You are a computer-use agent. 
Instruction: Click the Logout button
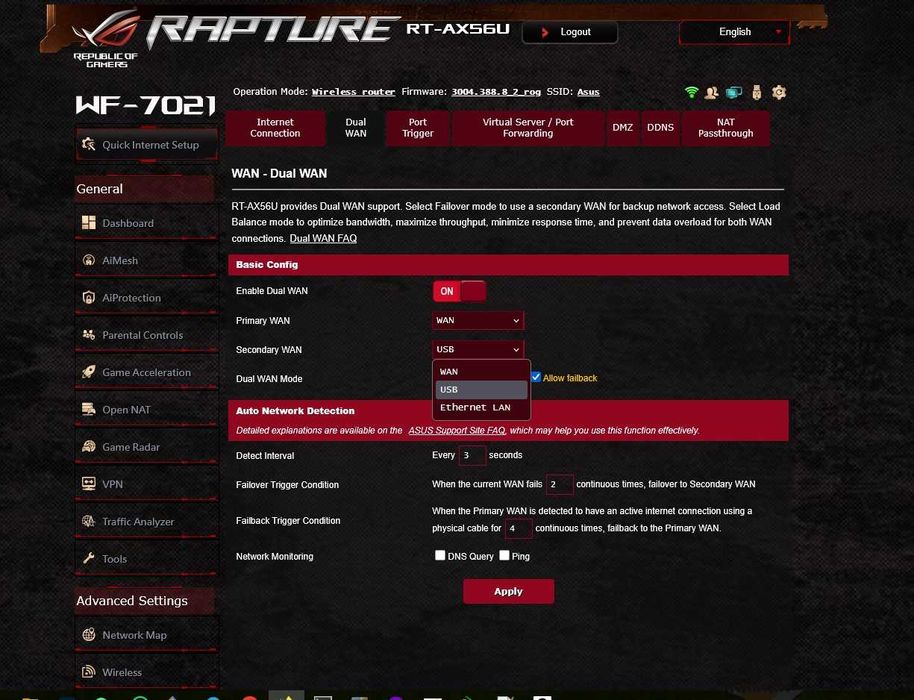tap(570, 32)
